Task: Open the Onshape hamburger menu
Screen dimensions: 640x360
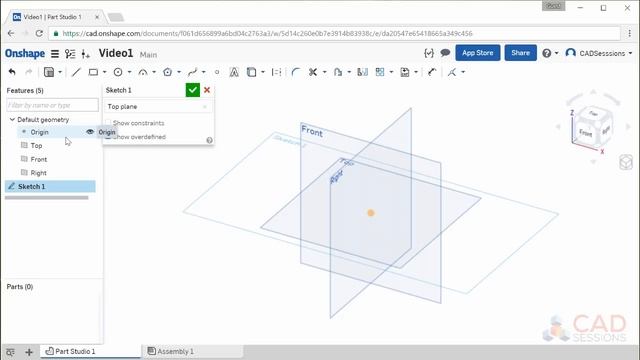Action: coord(55,53)
